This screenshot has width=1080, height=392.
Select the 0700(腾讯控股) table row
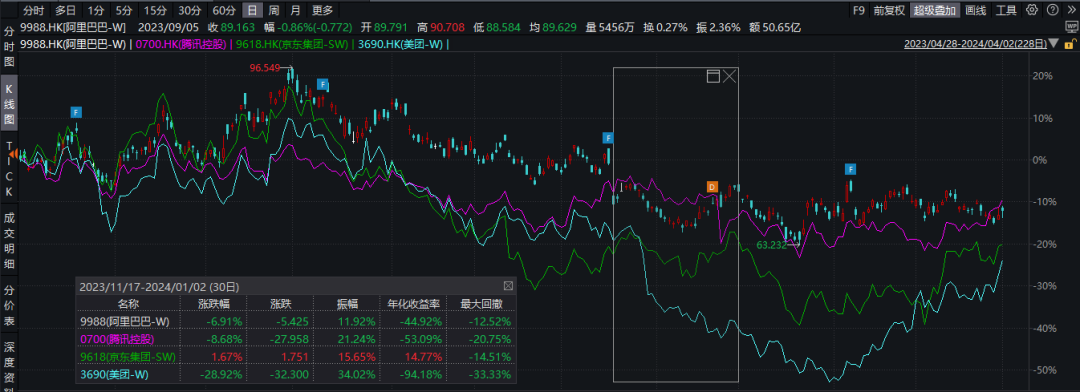click(295, 339)
